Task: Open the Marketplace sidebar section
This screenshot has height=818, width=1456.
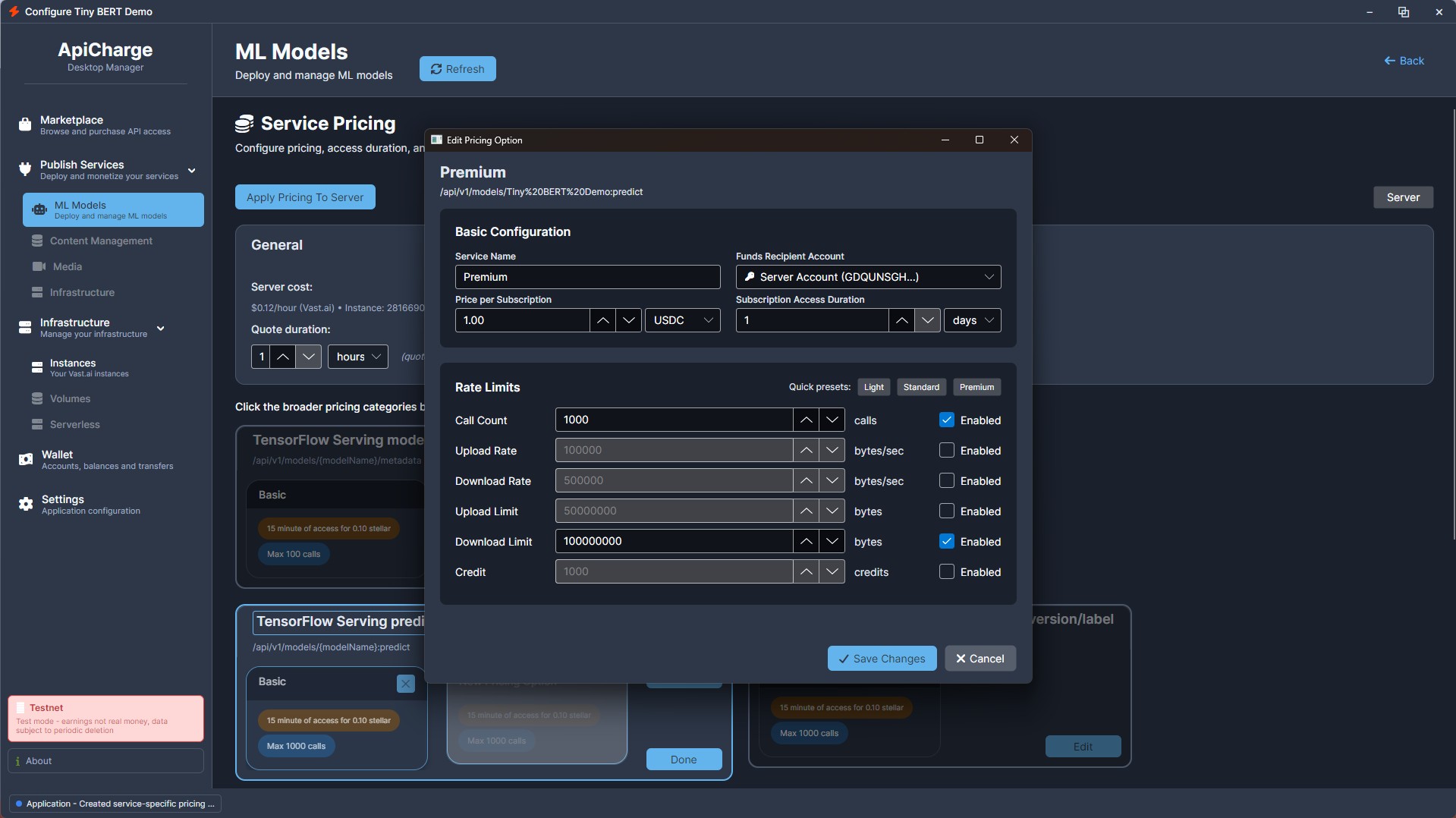Action: click(71, 124)
